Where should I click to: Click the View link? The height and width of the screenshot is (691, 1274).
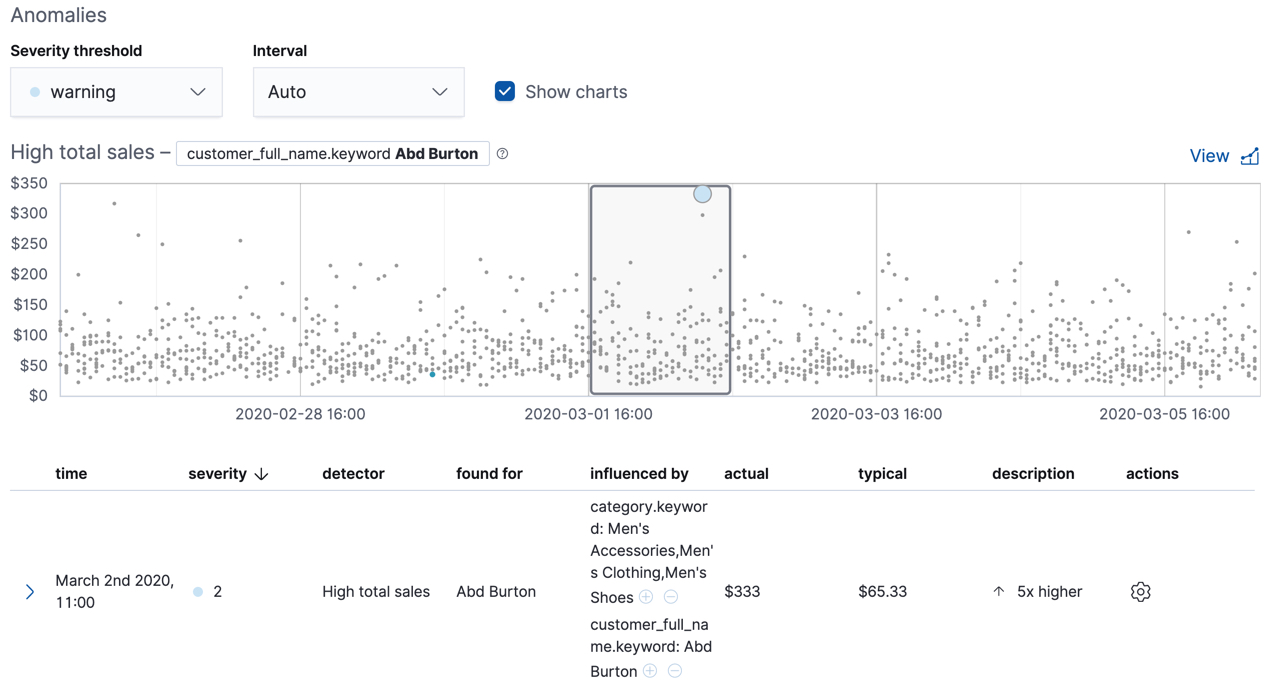[x=1205, y=155]
